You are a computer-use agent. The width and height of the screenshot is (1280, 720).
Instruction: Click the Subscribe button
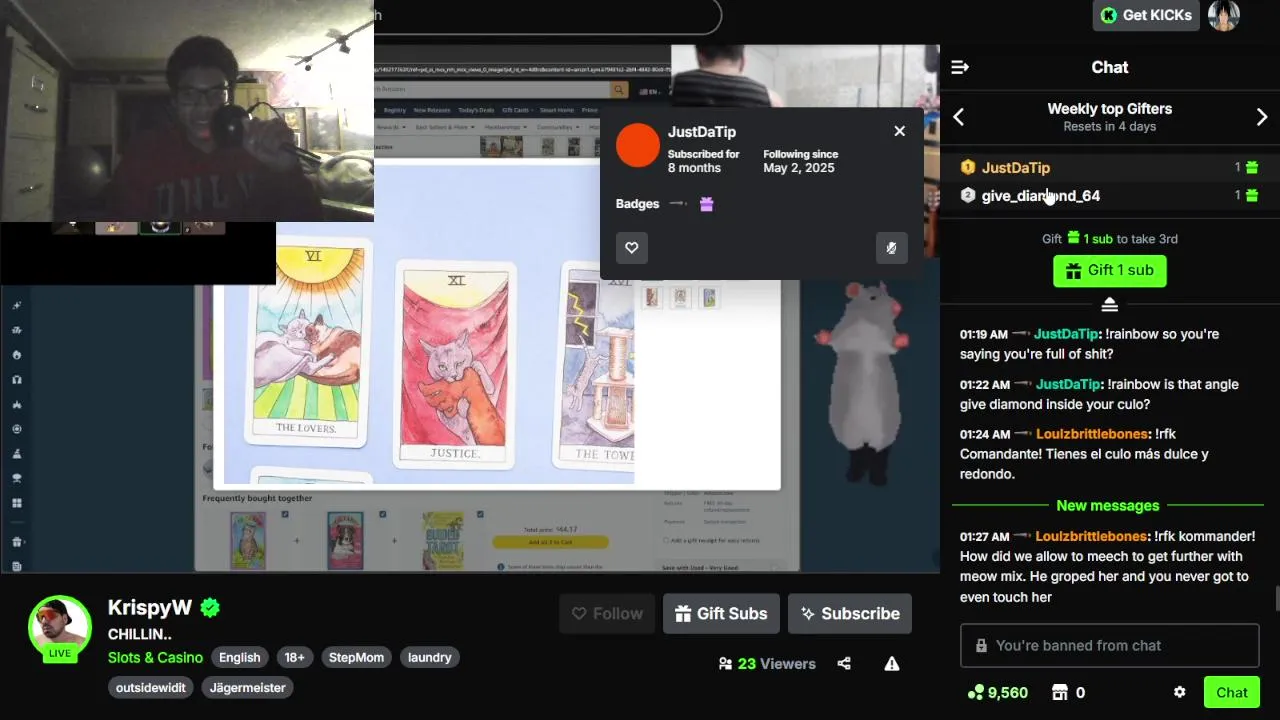point(850,614)
